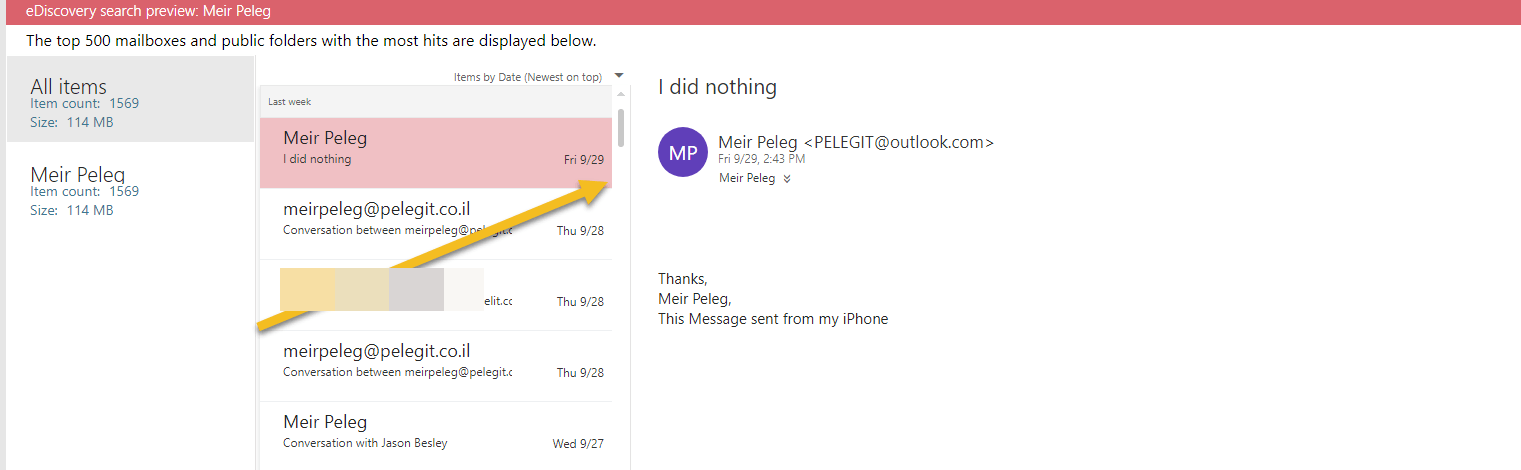
Task: Expand recipient details chevron under Meir Peleg
Action: coord(787,179)
